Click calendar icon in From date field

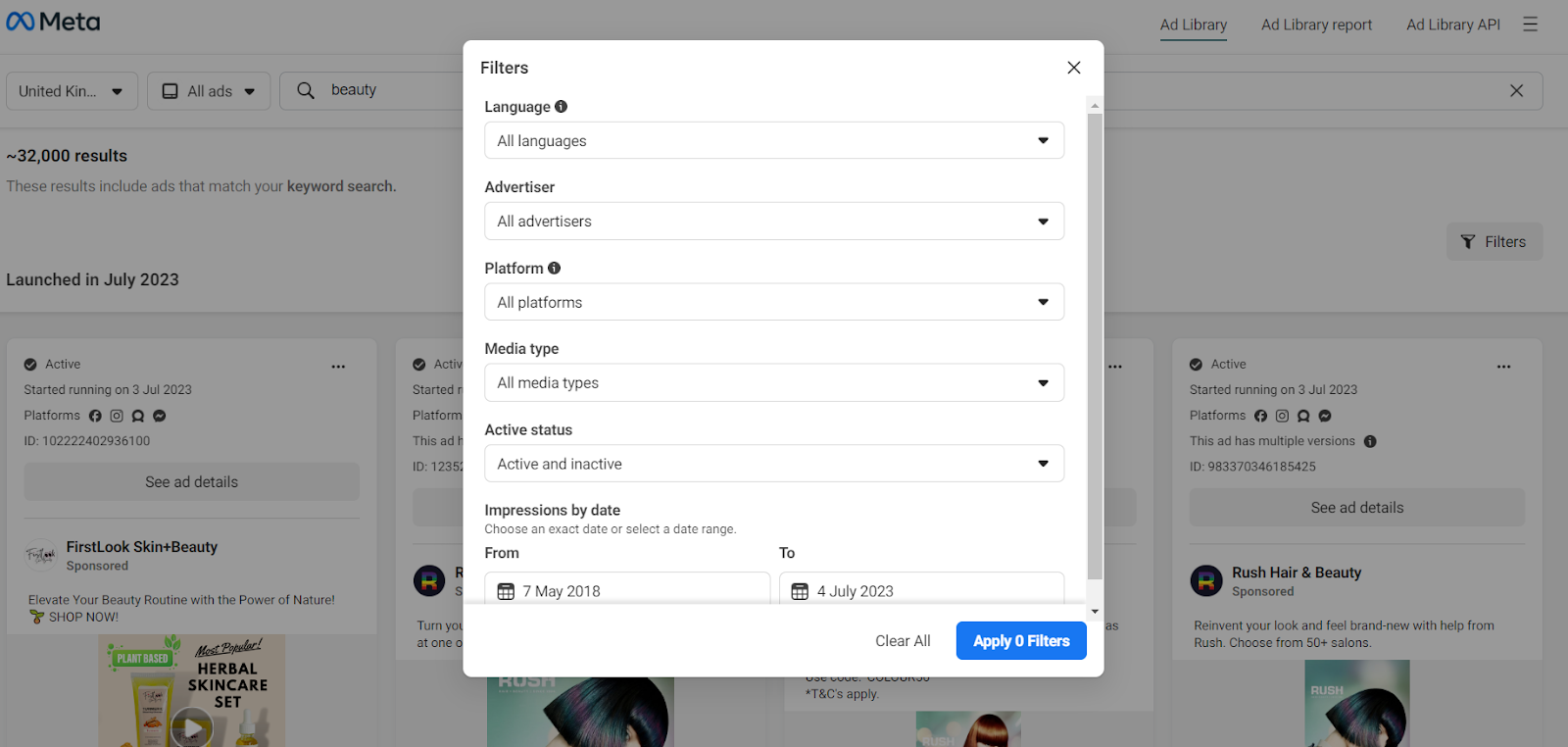506,591
